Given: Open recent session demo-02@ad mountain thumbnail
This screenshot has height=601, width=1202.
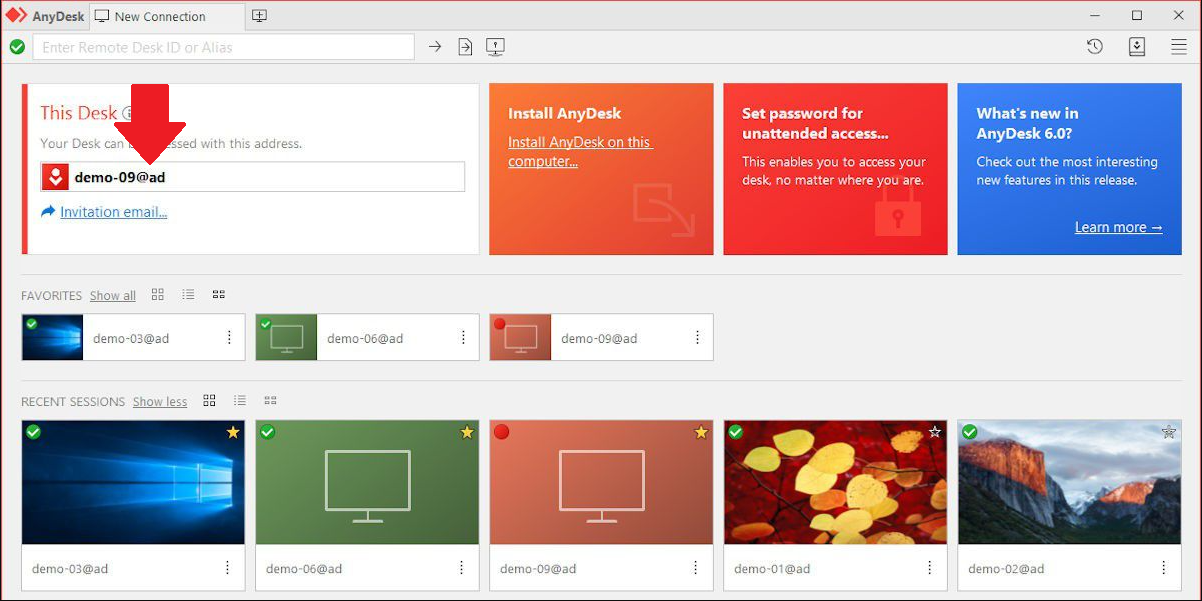Looking at the screenshot, I should click(x=1069, y=482).
